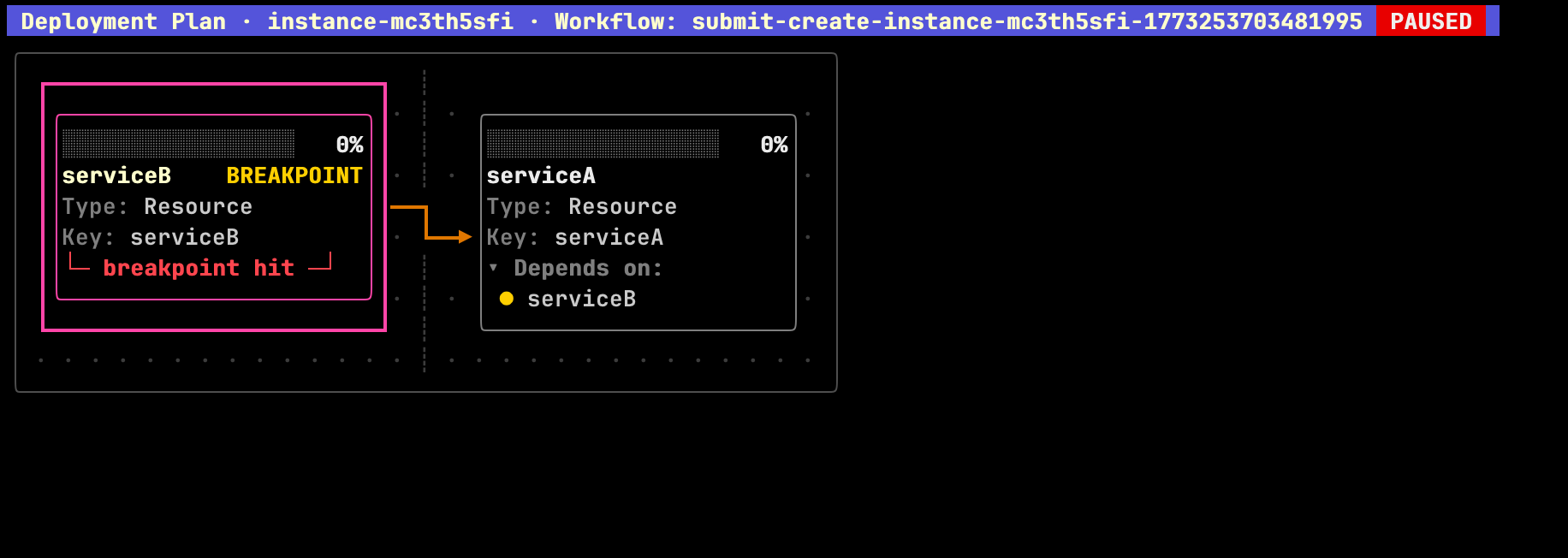
Task: Open the submit-create-instance workflow ID in header
Action: [x=1026, y=21]
